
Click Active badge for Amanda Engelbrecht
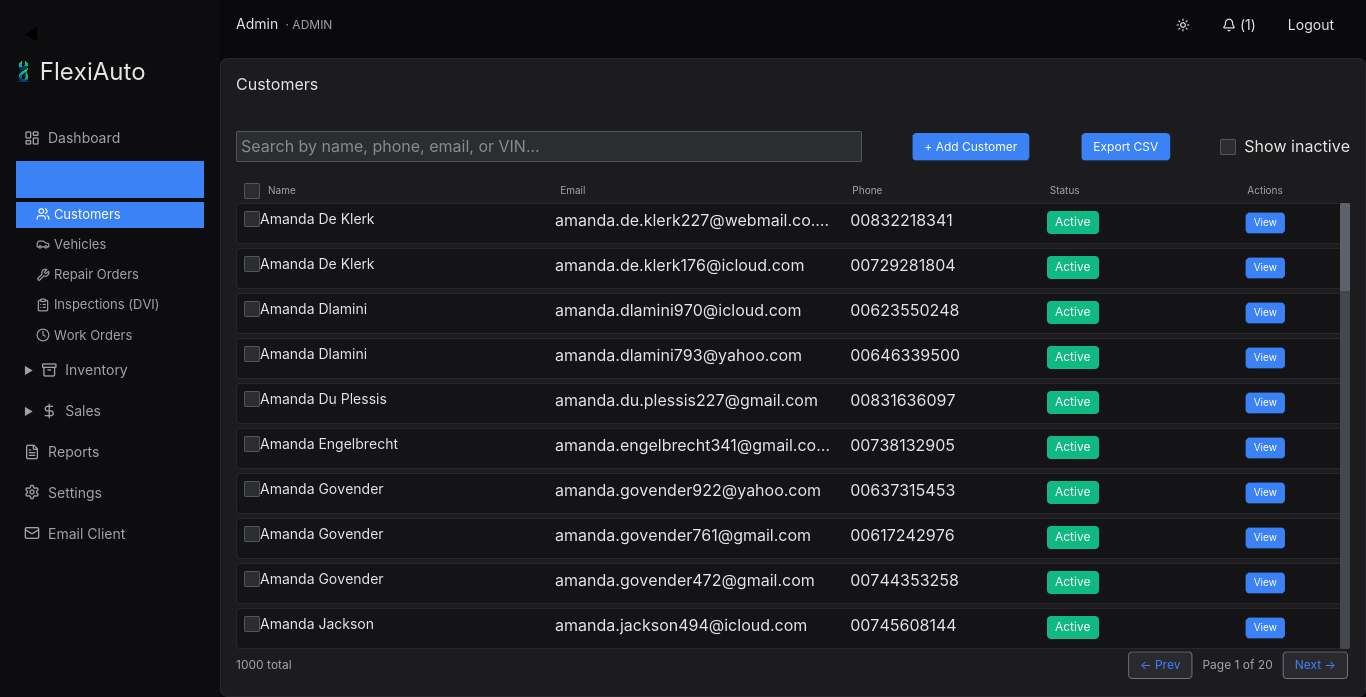1073,447
